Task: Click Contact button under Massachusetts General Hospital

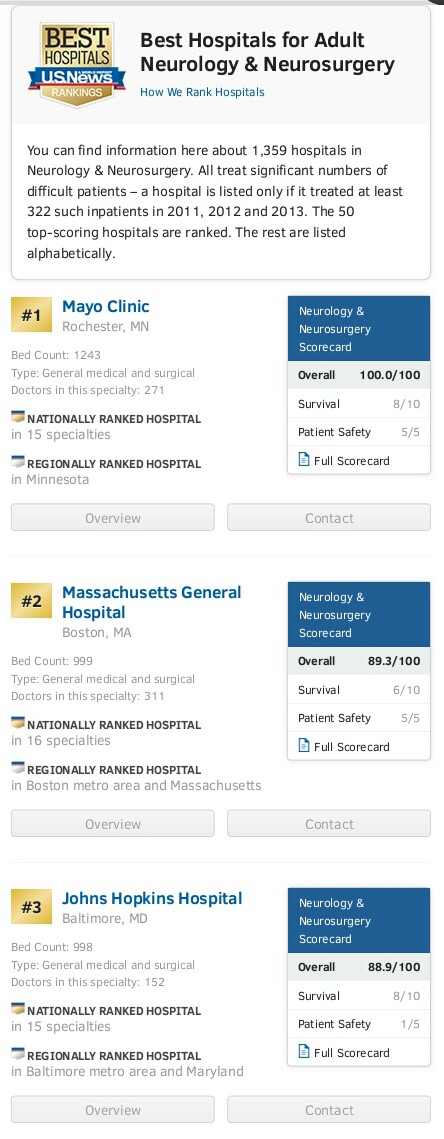Action: (329, 824)
